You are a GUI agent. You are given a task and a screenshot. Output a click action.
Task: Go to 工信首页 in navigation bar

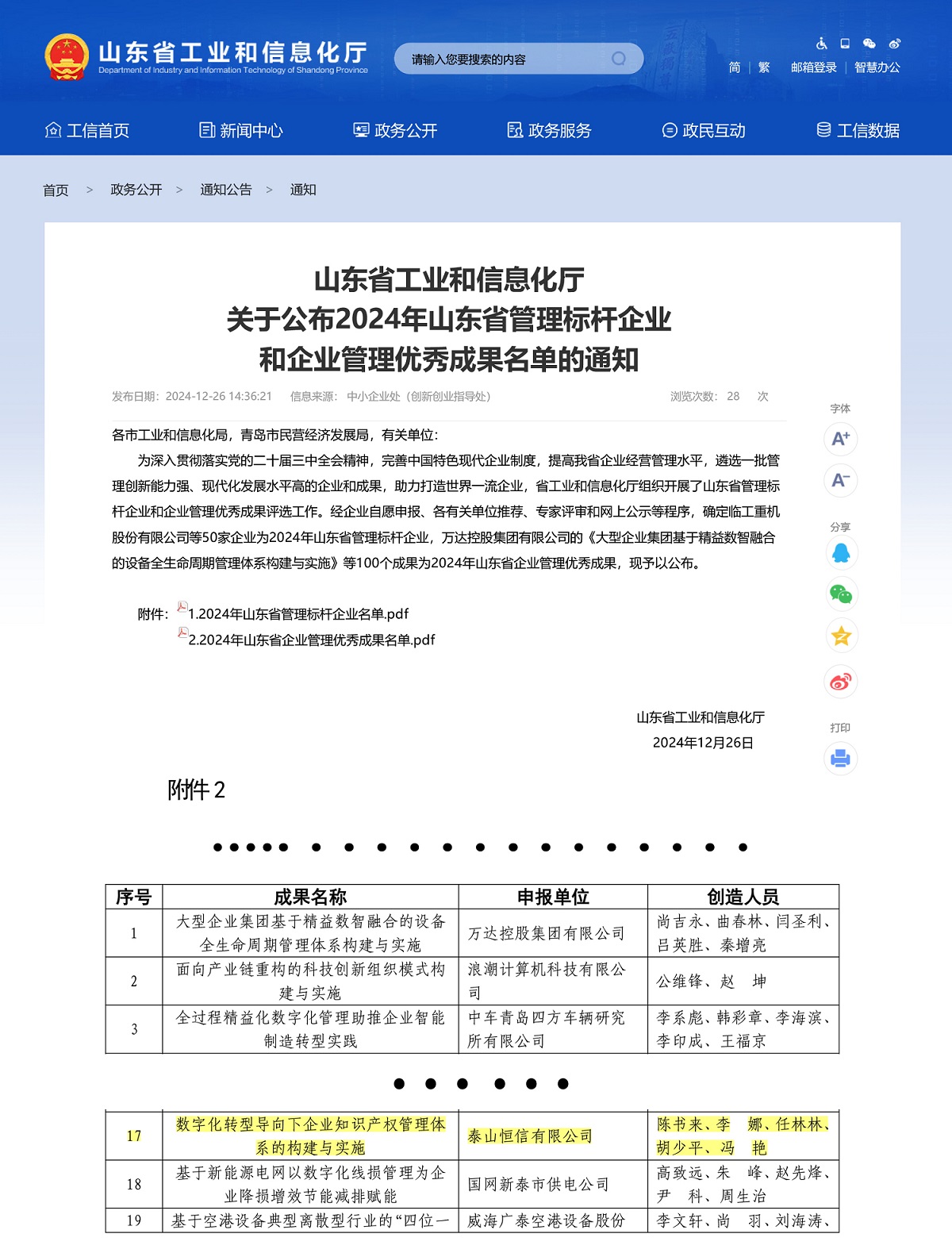(87, 130)
